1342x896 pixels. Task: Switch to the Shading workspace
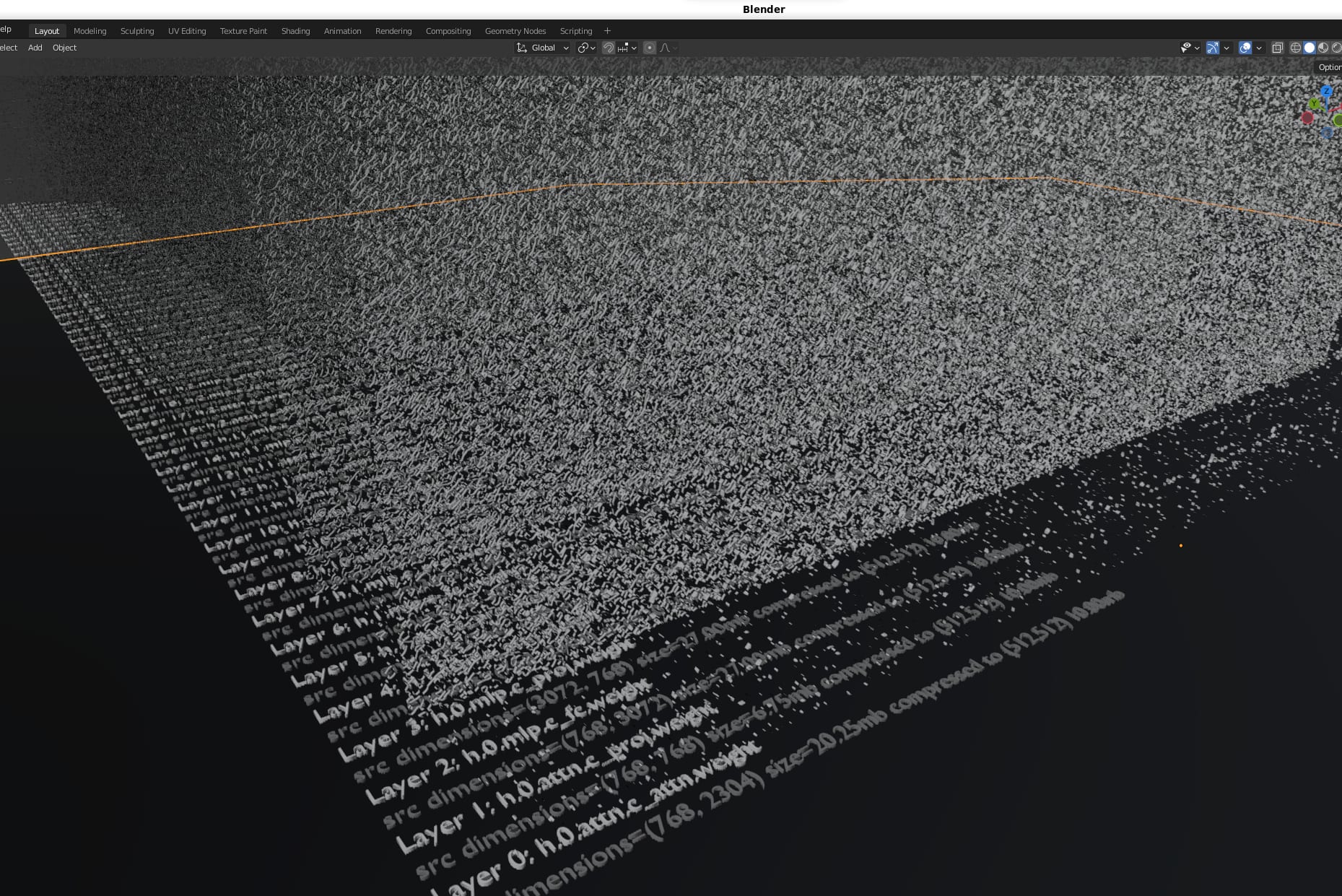pos(295,31)
